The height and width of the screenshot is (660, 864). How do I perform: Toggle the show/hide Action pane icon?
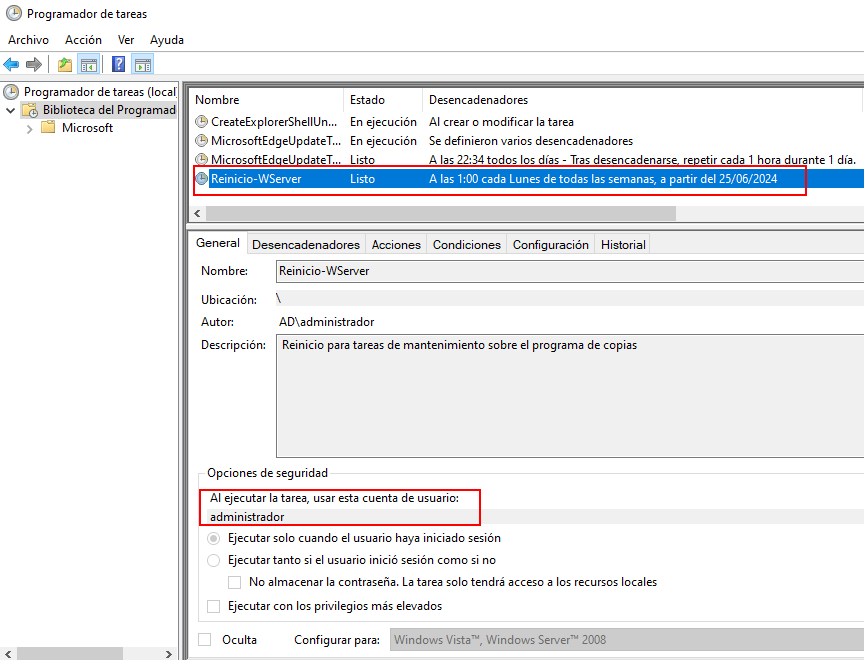(x=143, y=65)
